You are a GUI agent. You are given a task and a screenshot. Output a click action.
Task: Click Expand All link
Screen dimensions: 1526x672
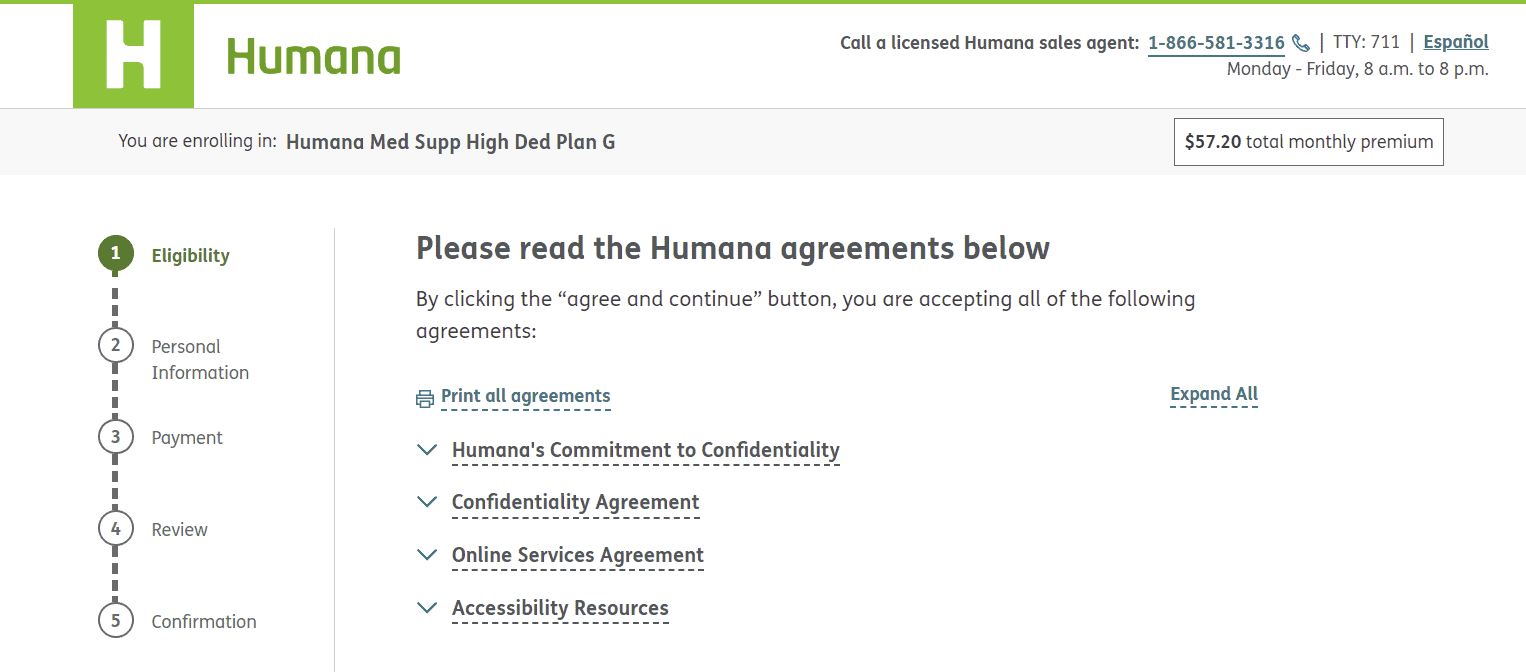(x=1214, y=394)
